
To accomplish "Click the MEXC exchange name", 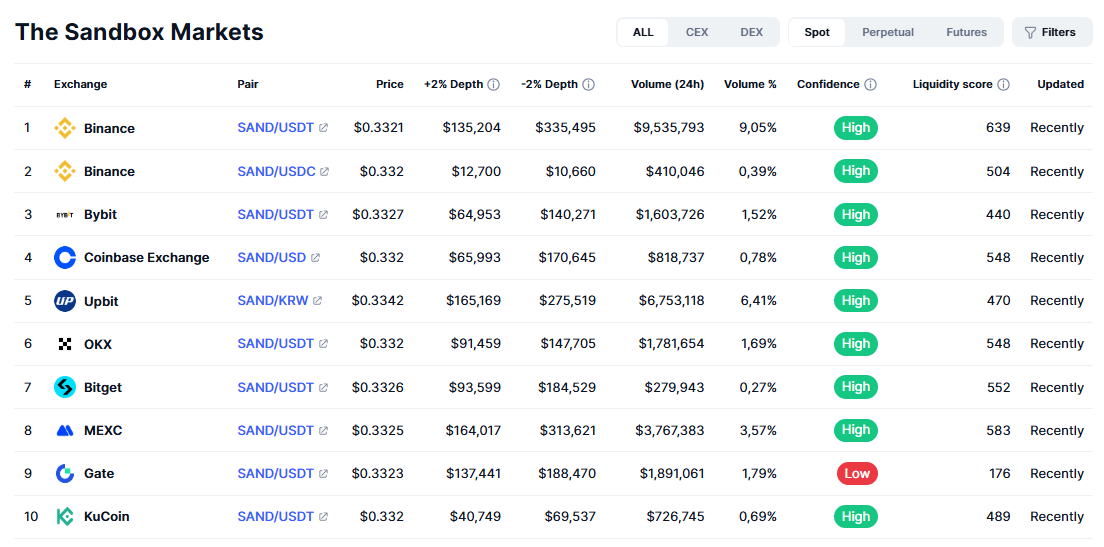I will point(103,431).
